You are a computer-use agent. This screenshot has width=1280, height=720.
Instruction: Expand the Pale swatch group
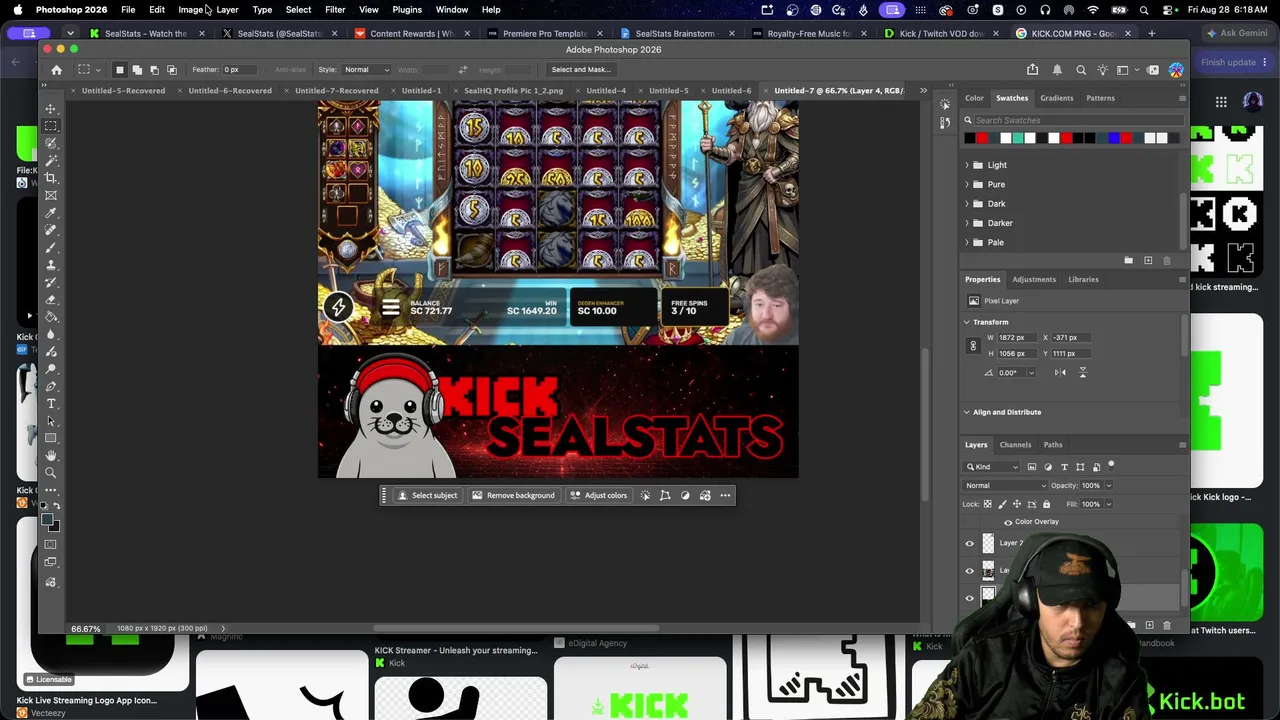(x=967, y=242)
